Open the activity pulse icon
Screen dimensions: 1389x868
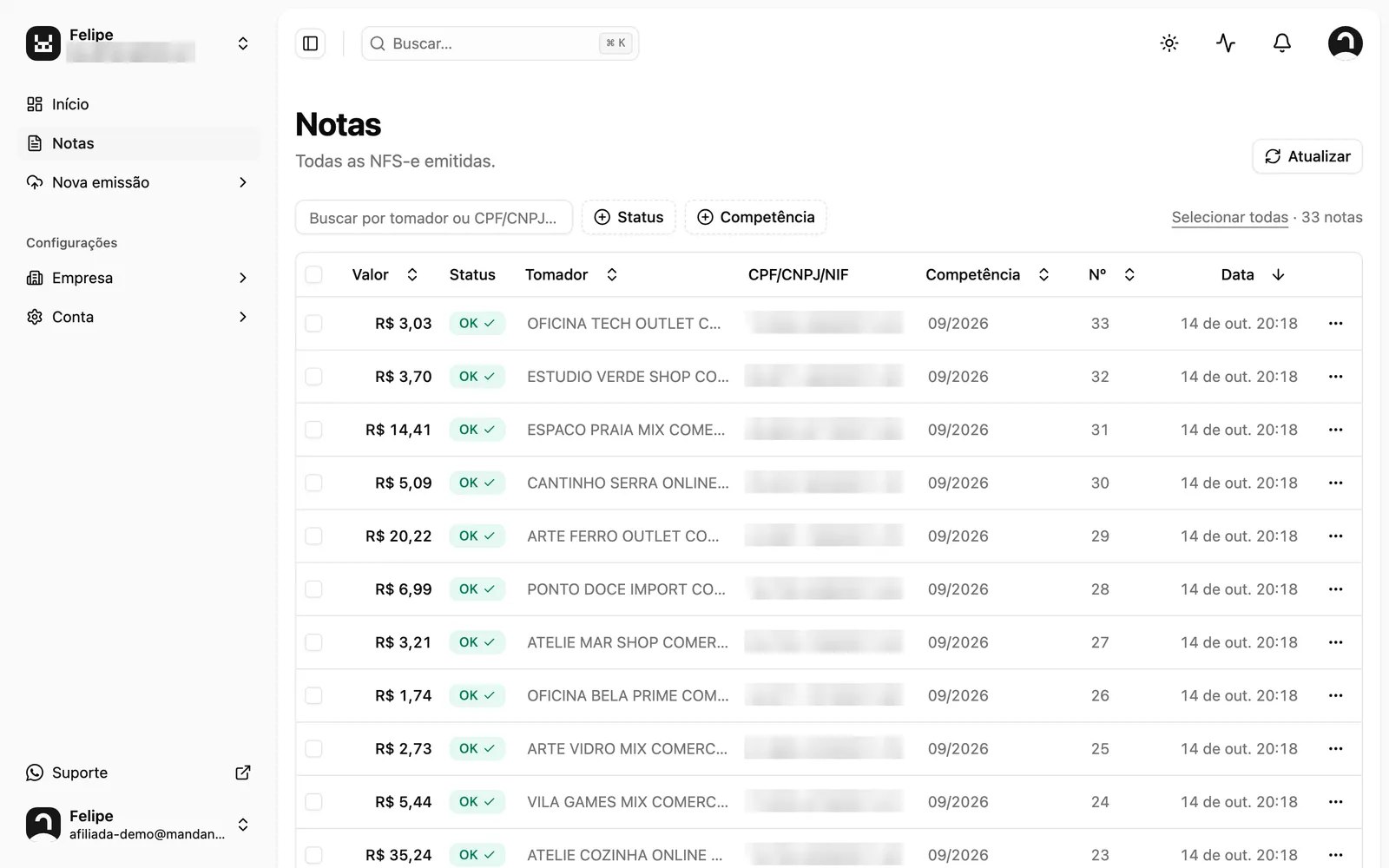(x=1226, y=43)
